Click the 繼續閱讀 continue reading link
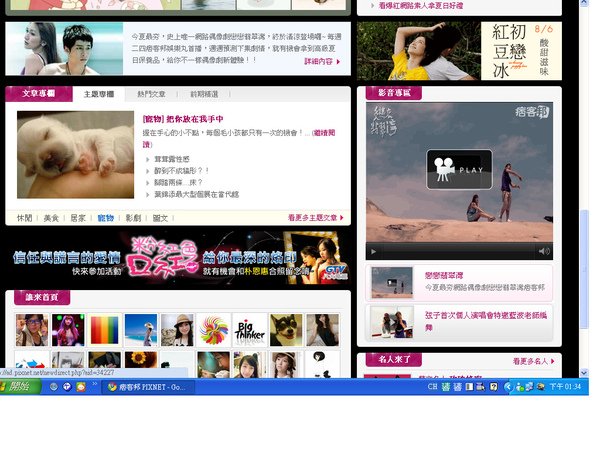Viewport: 600px width, 450px height. pyautogui.click(x=323, y=132)
